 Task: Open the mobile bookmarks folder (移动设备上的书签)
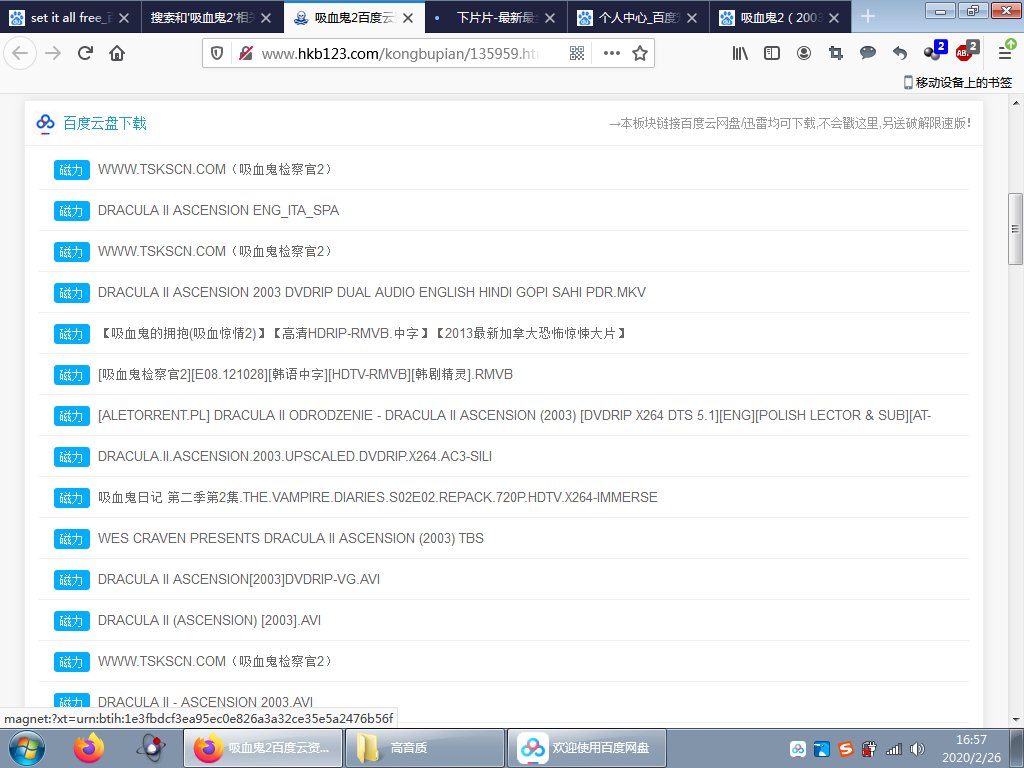(957, 82)
